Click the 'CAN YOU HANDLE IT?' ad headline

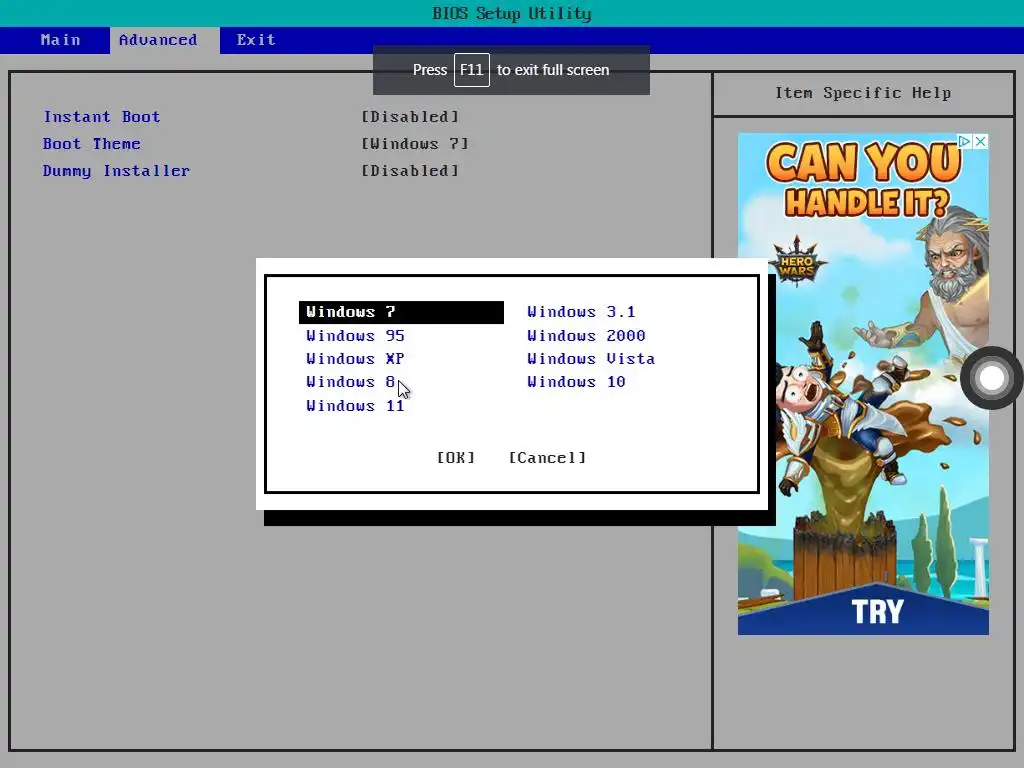pos(865,180)
